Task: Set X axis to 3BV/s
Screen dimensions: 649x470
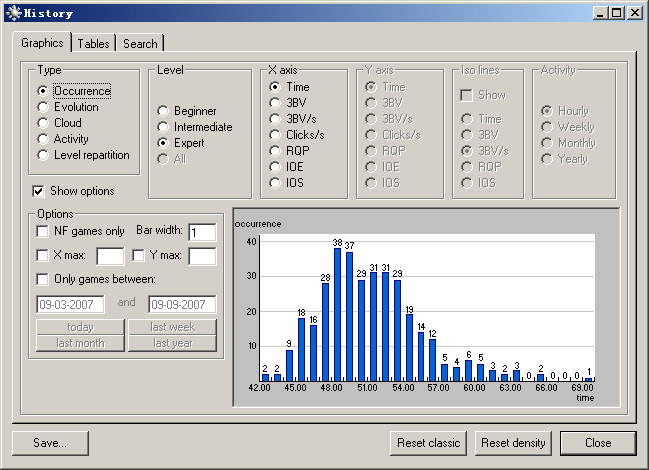Action: [x=274, y=119]
